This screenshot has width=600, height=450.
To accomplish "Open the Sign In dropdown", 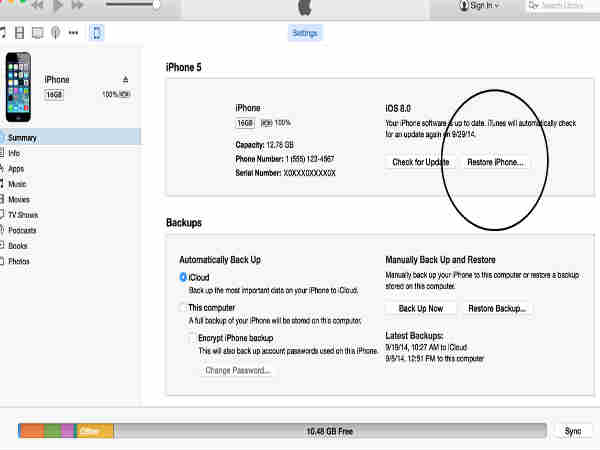I will click(x=480, y=6).
